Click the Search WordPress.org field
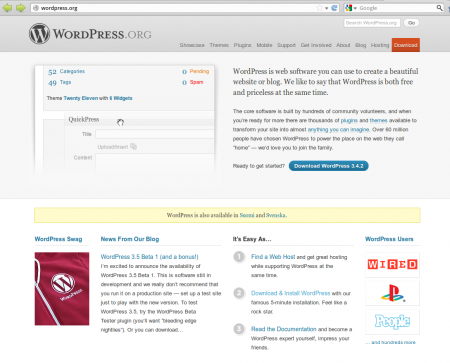 point(372,23)
